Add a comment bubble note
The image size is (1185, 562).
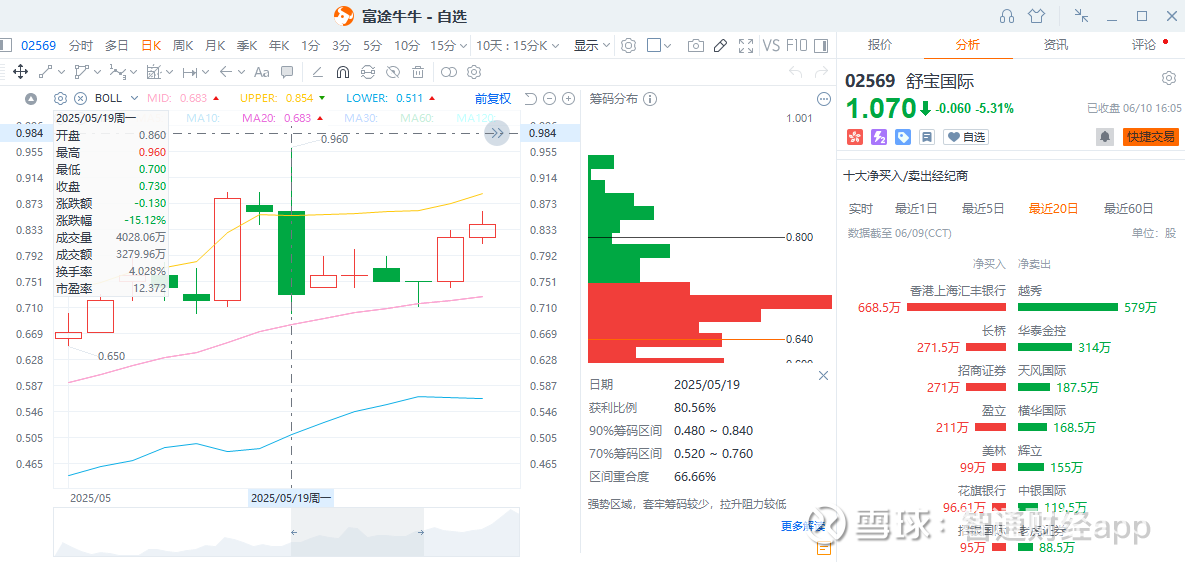click(x=287, y=73)
